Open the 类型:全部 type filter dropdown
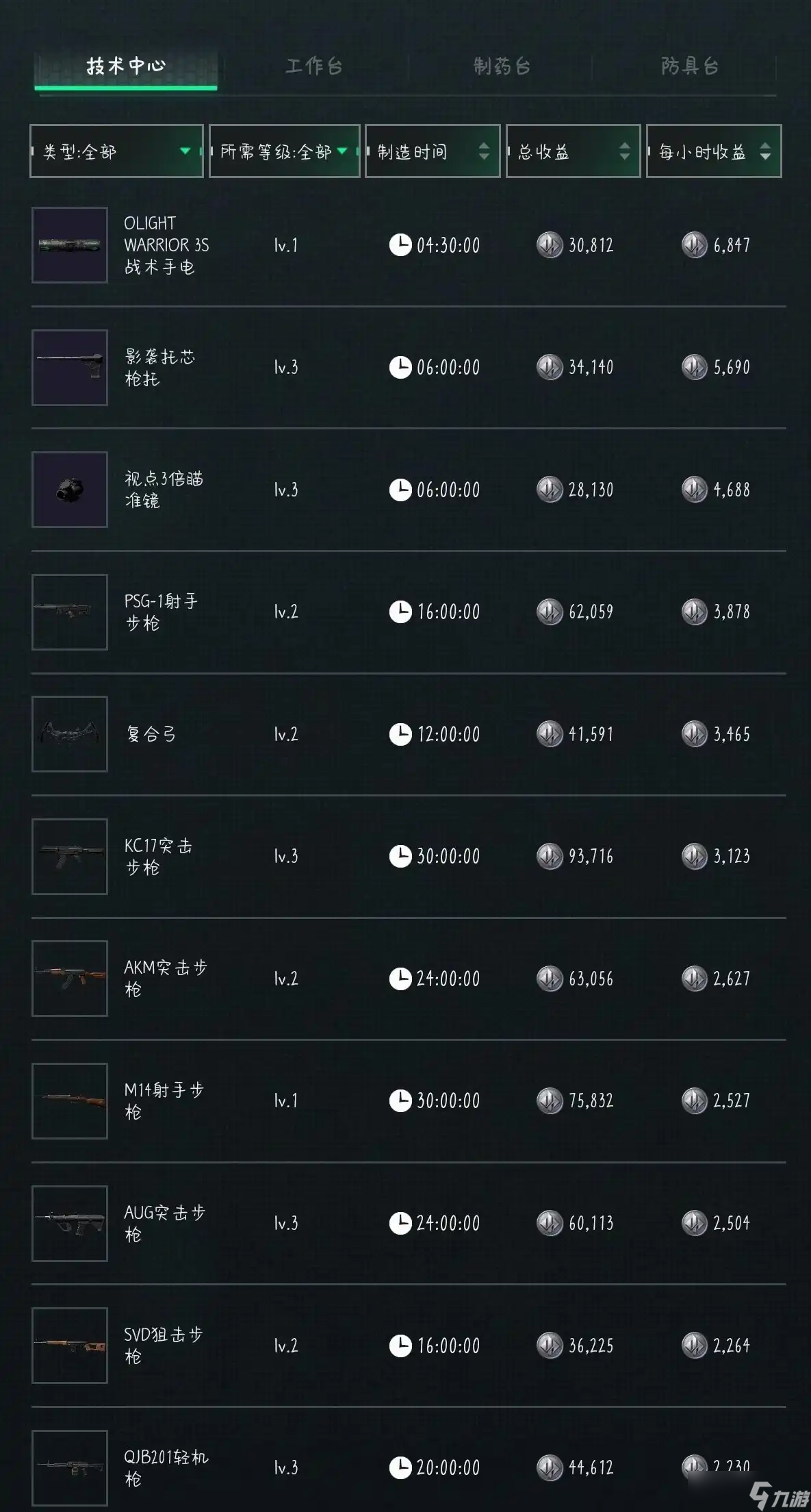 pos(116,151)
